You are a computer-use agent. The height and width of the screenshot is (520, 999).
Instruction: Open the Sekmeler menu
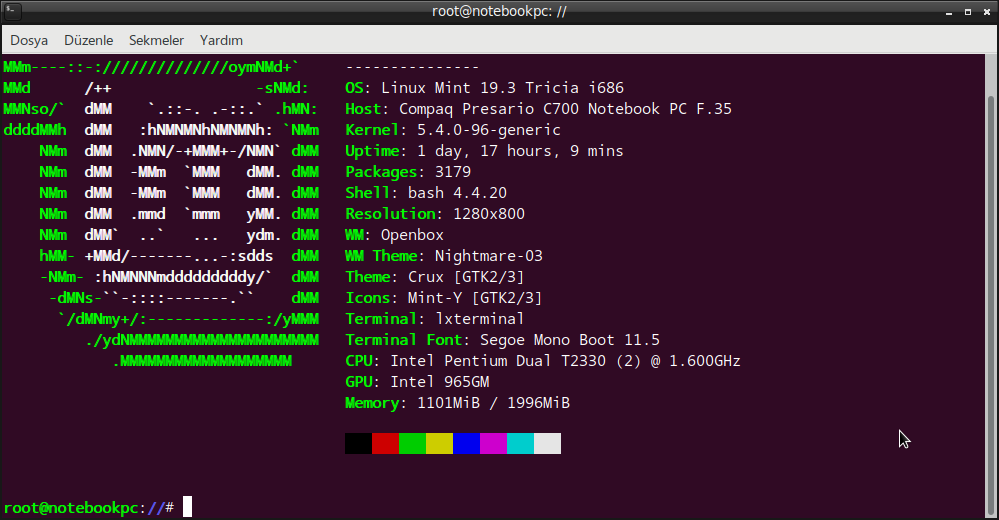(x=156, y=40)
